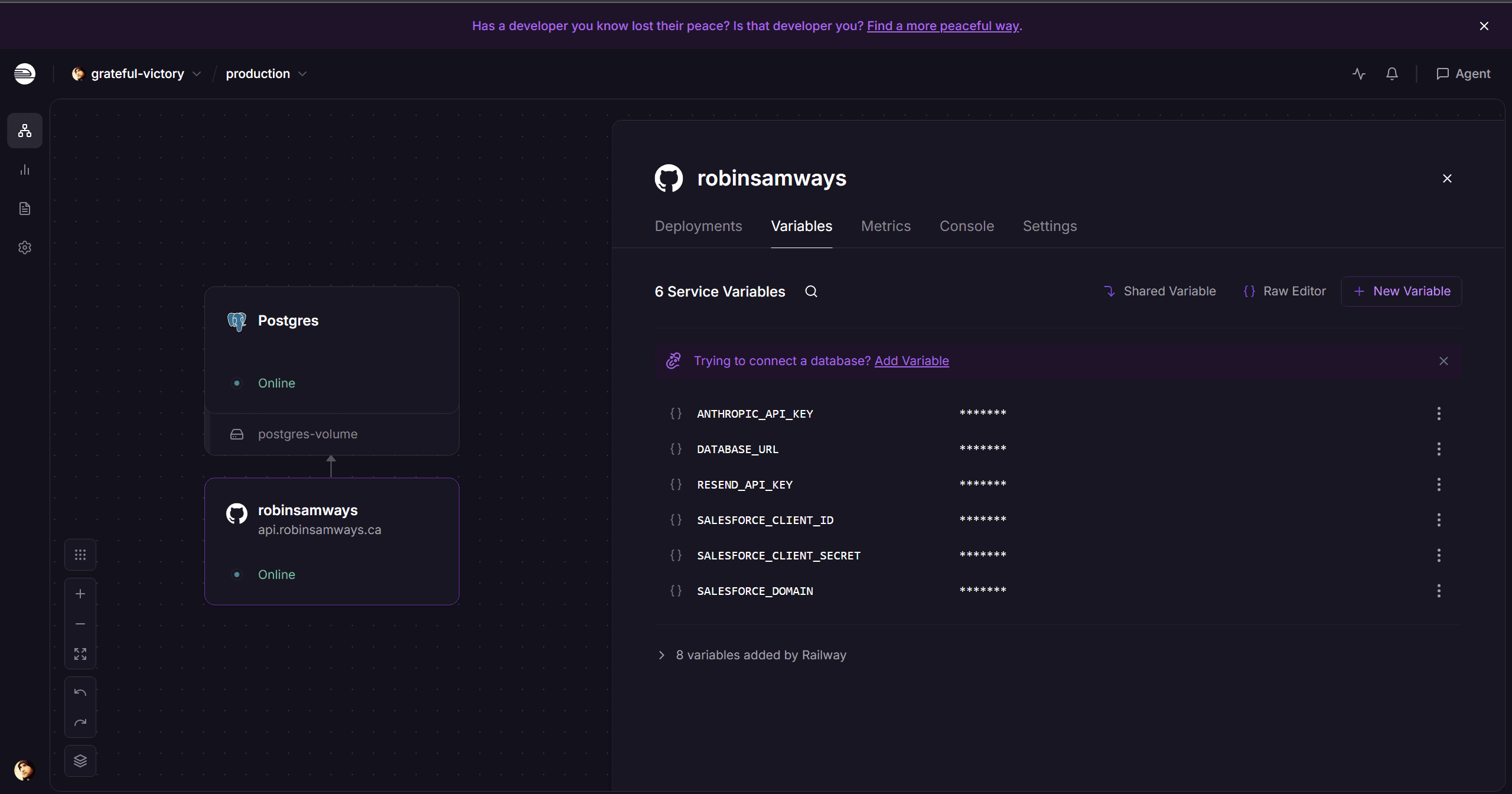Fit canvas to view
The height and width of the screenshot is (794, 1512).
click(80, 654)
